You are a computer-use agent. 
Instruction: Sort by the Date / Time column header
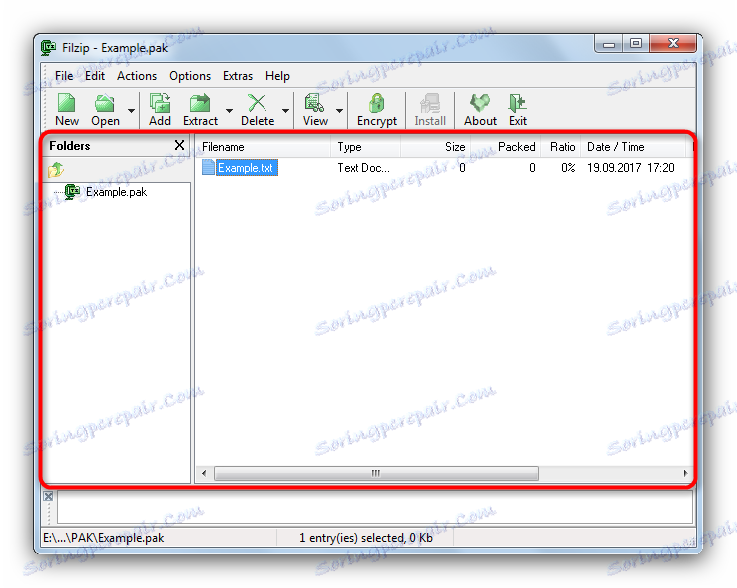click(633, 147)
